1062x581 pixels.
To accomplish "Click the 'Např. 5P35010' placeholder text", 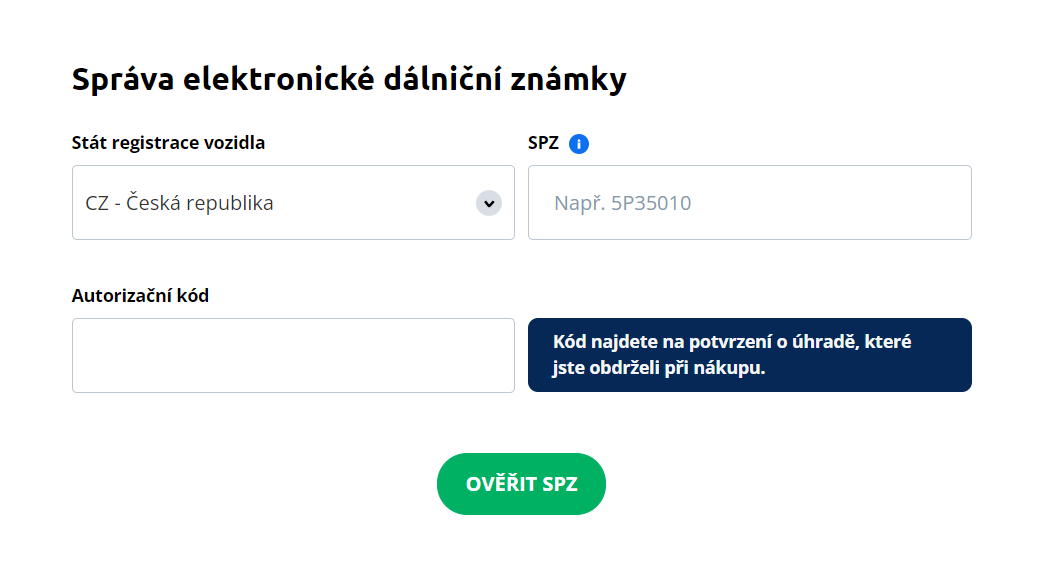I will [x=622, y=204].
